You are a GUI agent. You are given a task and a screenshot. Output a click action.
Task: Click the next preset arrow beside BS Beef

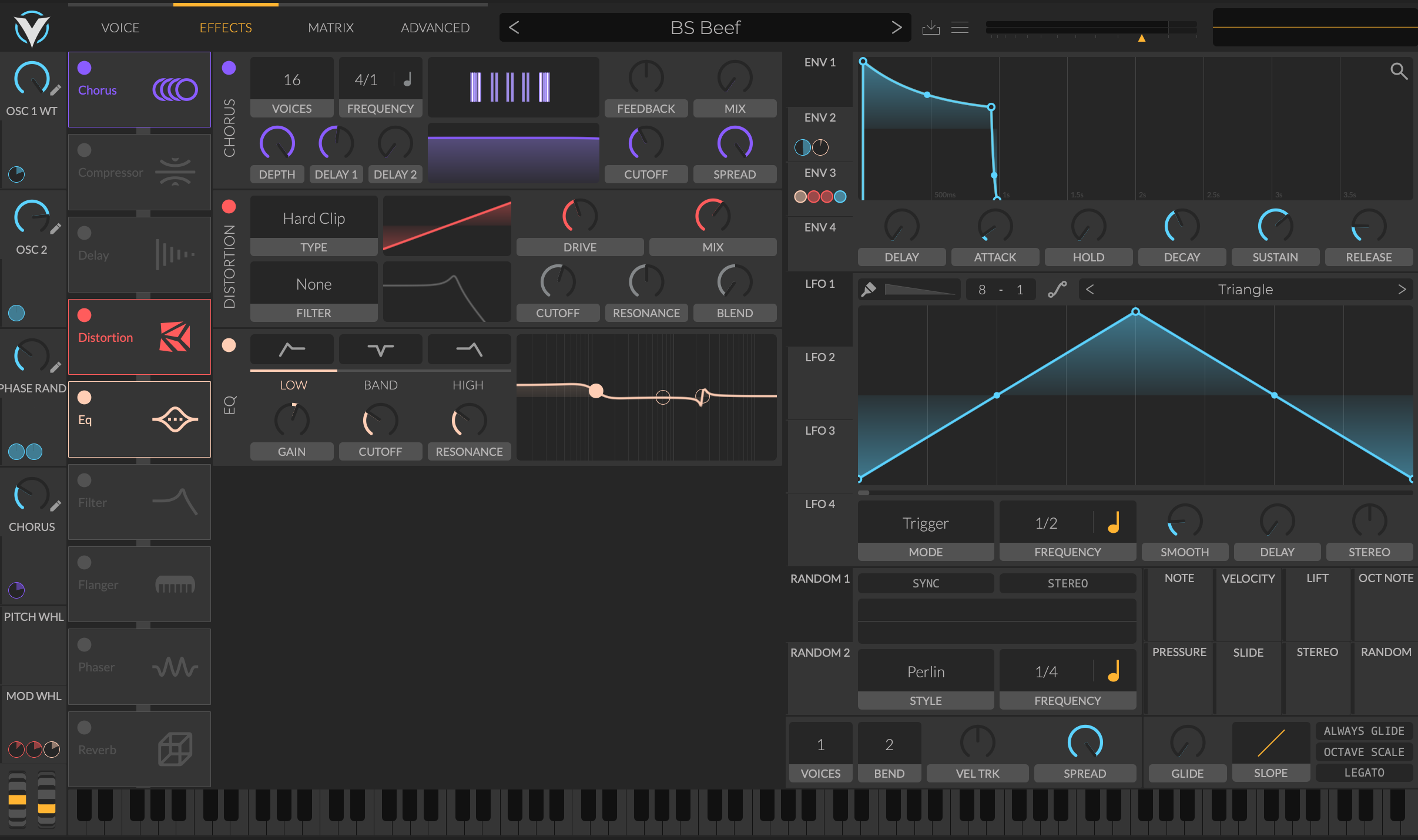[896, 27]
